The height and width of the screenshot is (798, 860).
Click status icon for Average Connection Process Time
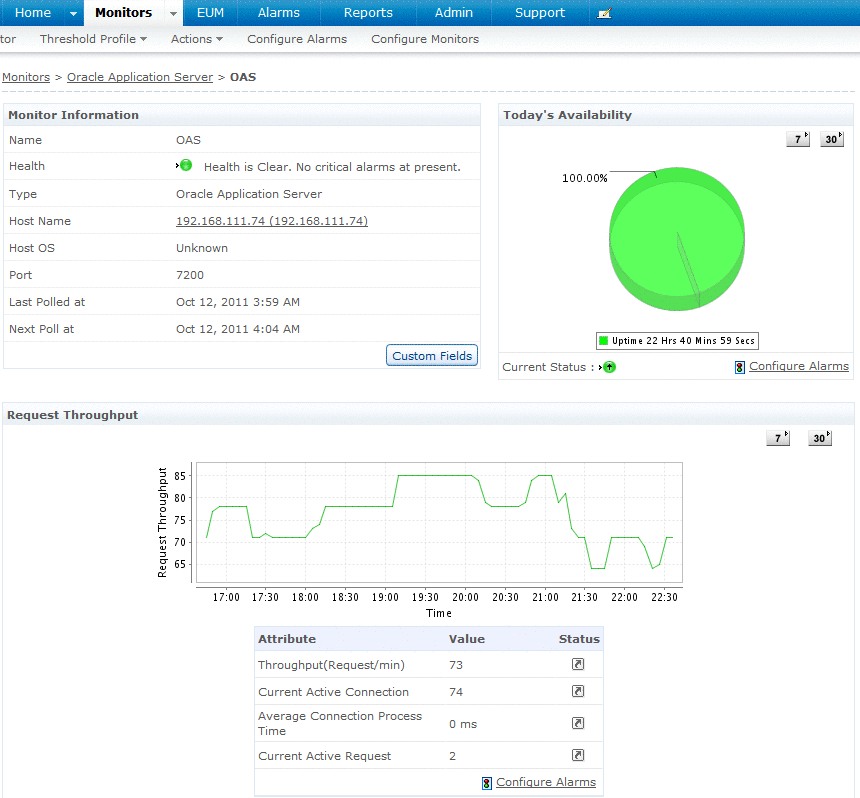[x=578, y=723]
